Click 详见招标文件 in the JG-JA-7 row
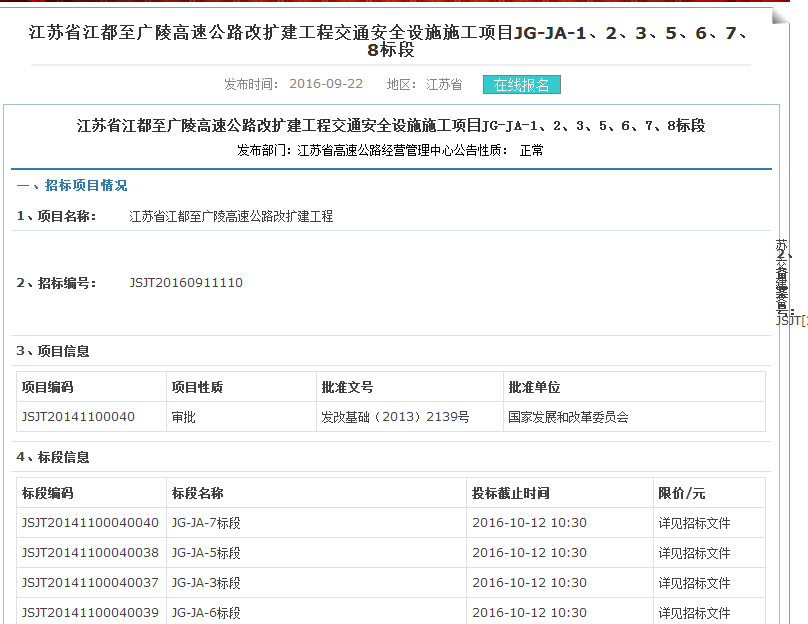The image size is (808, 624). pyautogui.click(x=694, y=523)
